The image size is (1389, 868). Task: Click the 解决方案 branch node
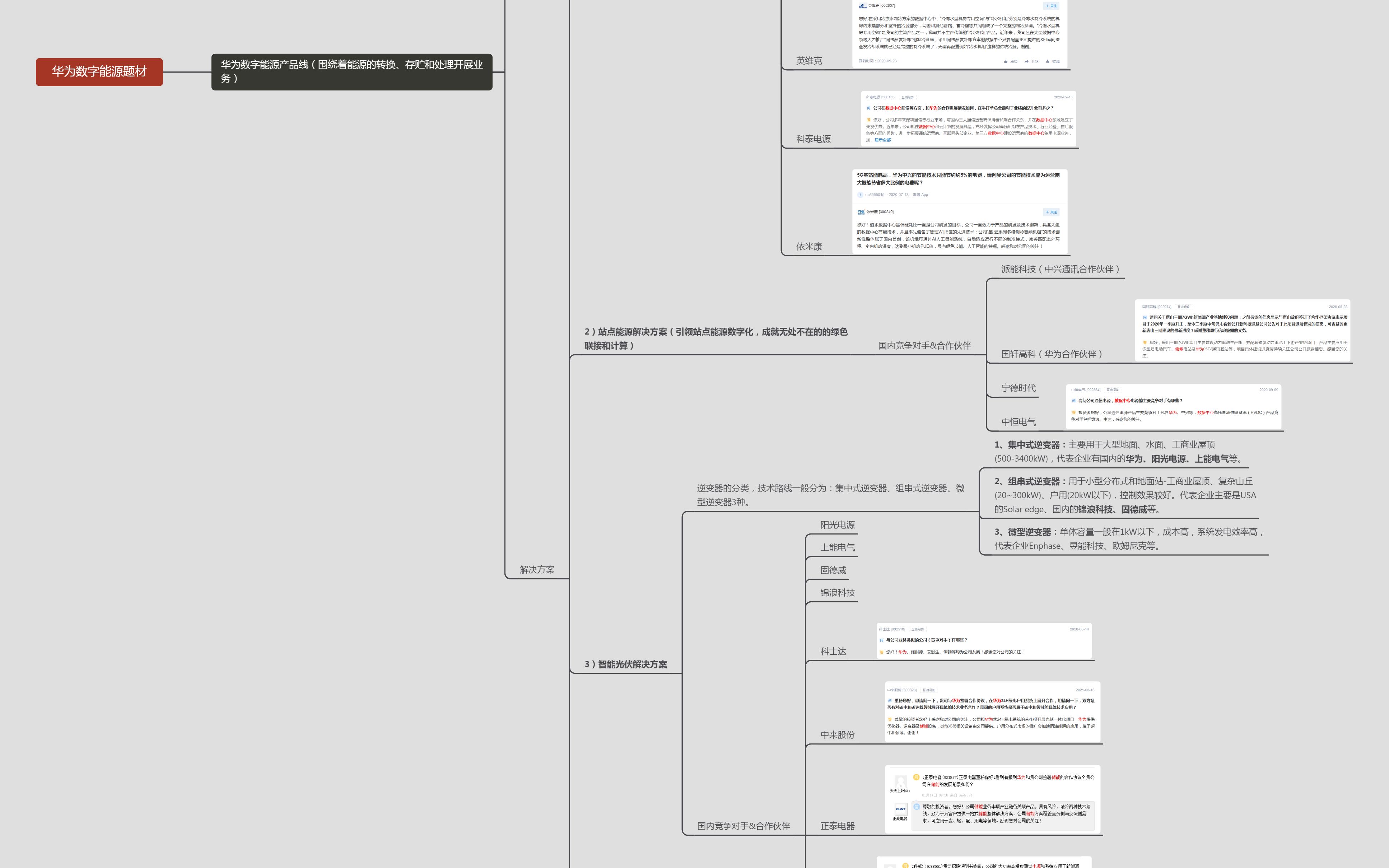[x=537, y=569]
